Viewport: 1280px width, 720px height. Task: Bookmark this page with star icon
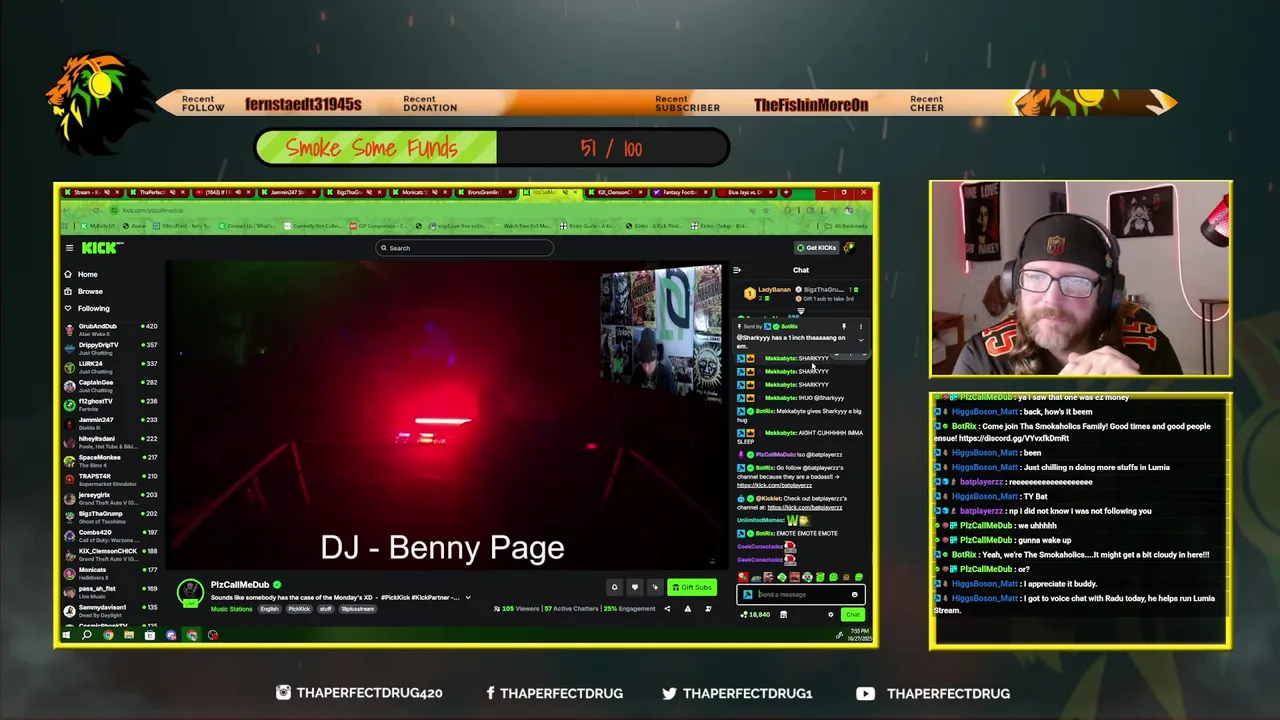765,210
